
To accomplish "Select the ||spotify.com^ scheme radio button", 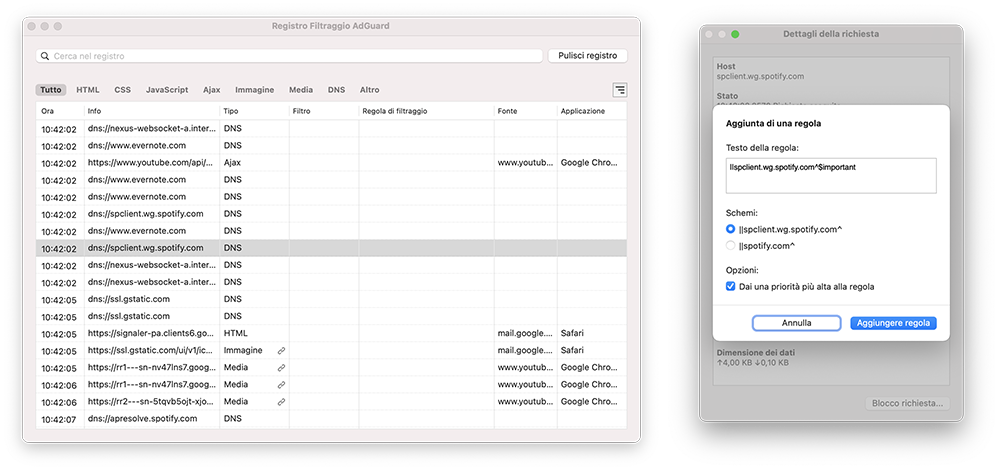I will point(730,246).
